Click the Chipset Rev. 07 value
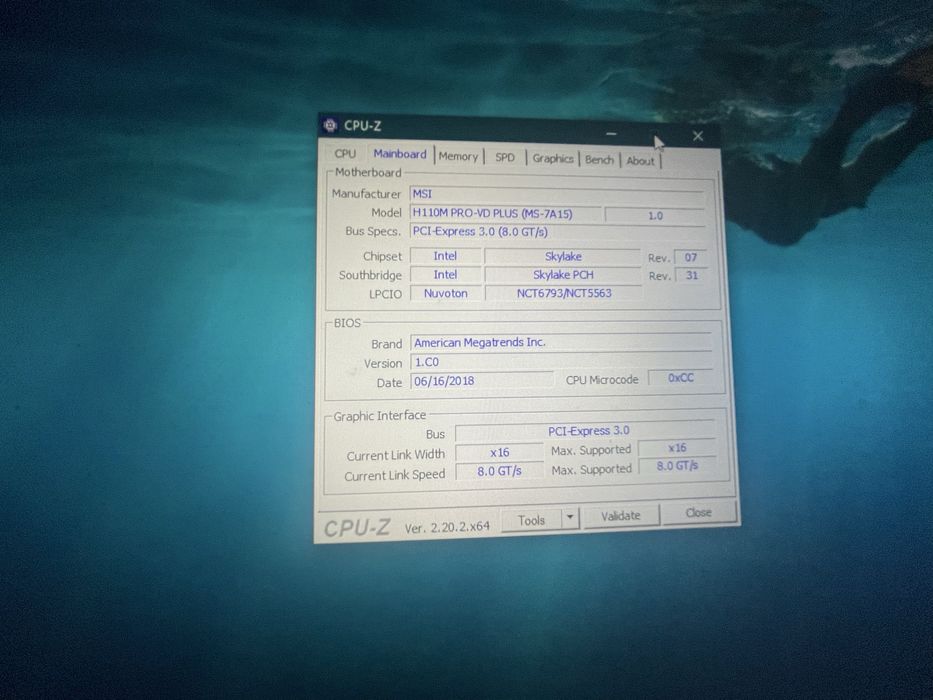933x700 pixels. 690,258
